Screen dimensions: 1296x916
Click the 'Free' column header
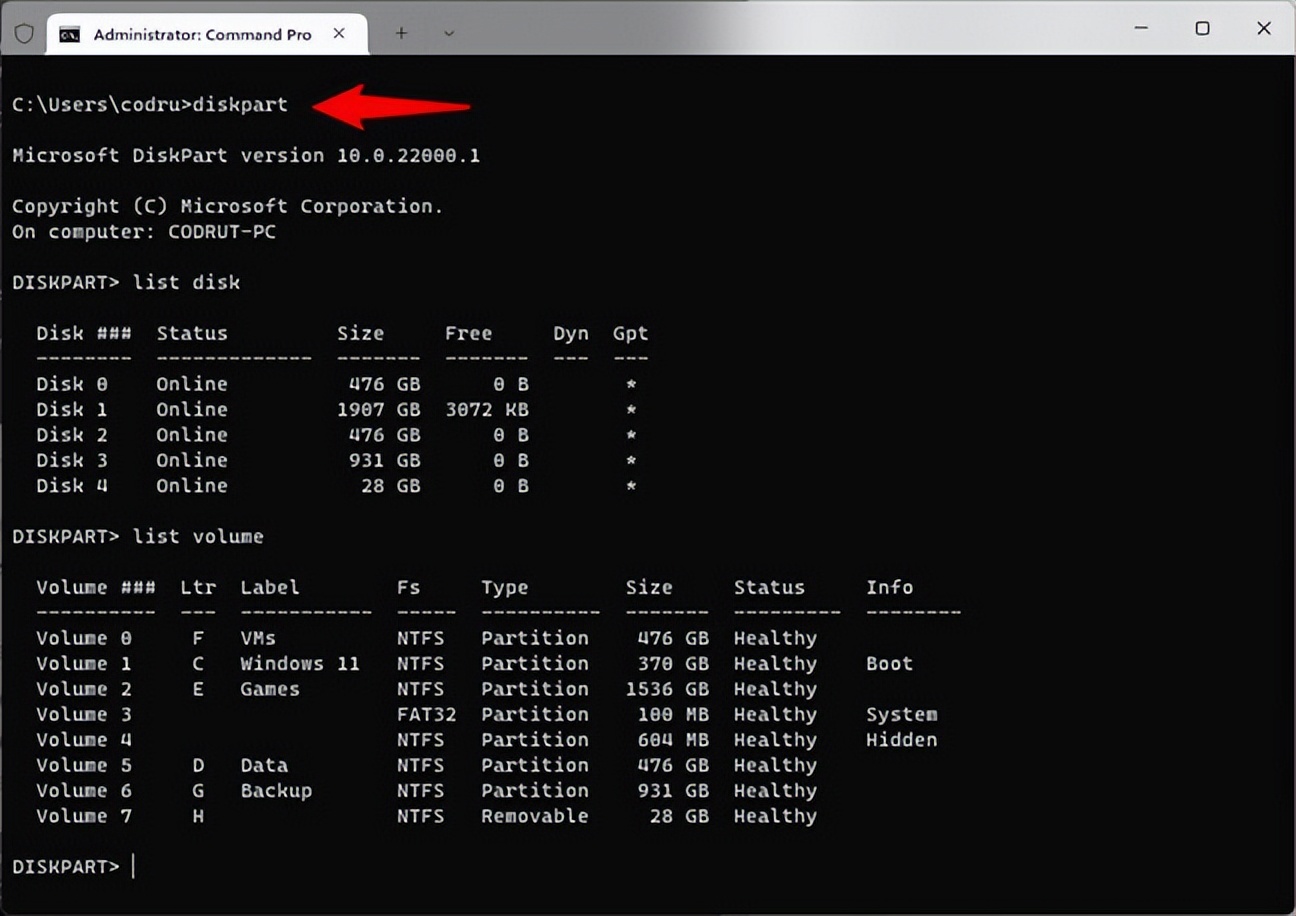coord(469,334)
